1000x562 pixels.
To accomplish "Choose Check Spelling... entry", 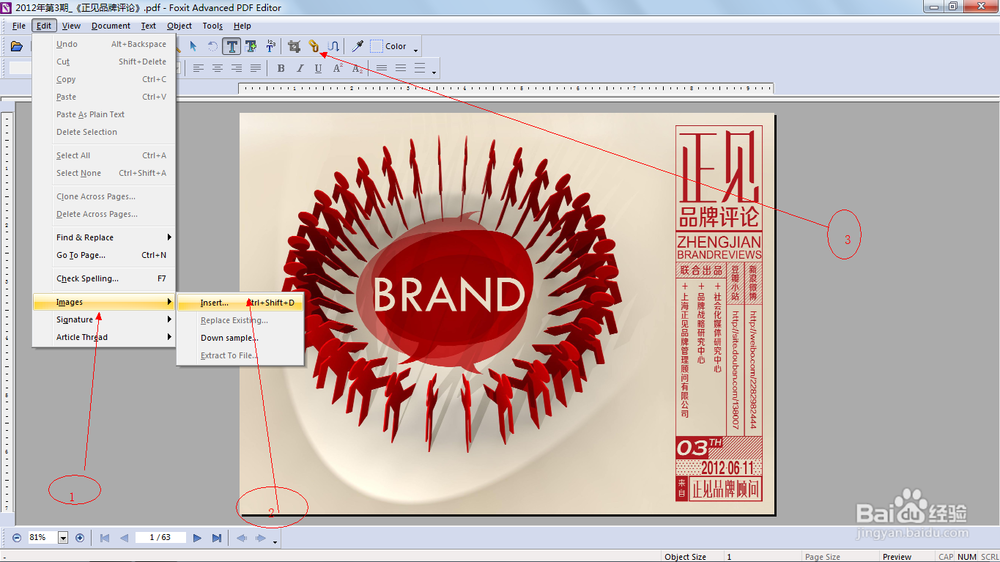I will [104, 279].
